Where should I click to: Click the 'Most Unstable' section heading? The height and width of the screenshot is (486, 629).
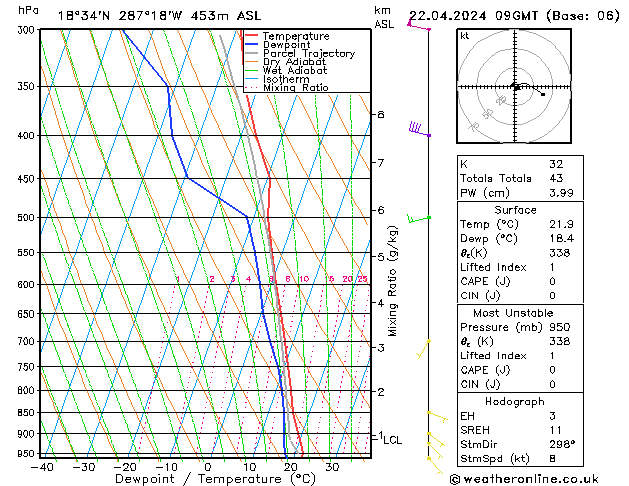point(516,313)
